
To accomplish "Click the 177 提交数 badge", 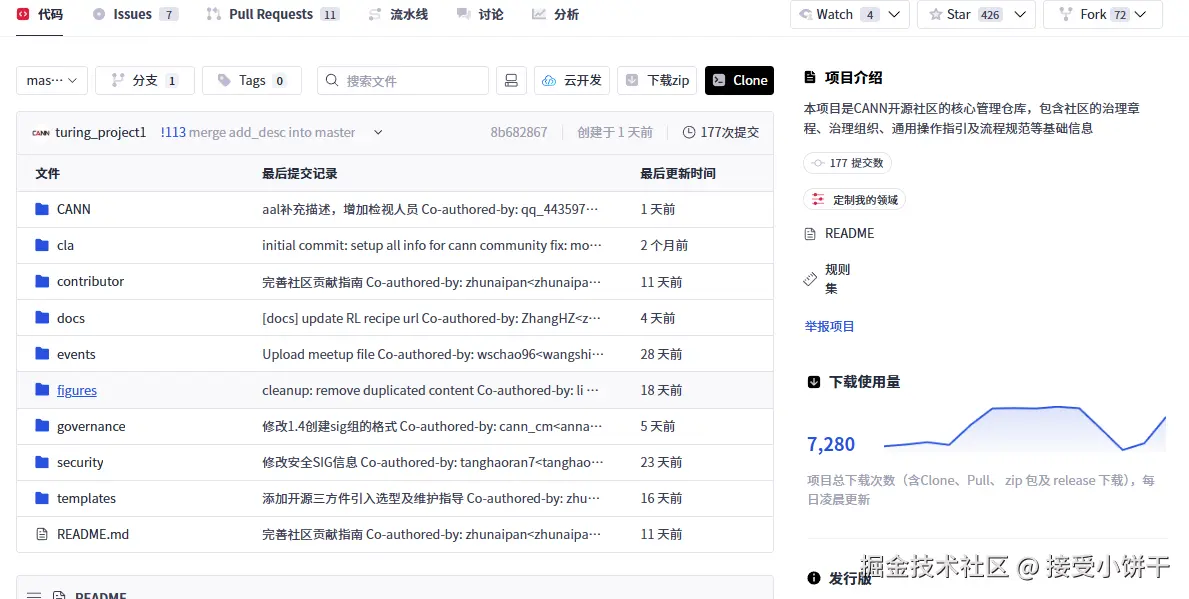I will 848,163.
